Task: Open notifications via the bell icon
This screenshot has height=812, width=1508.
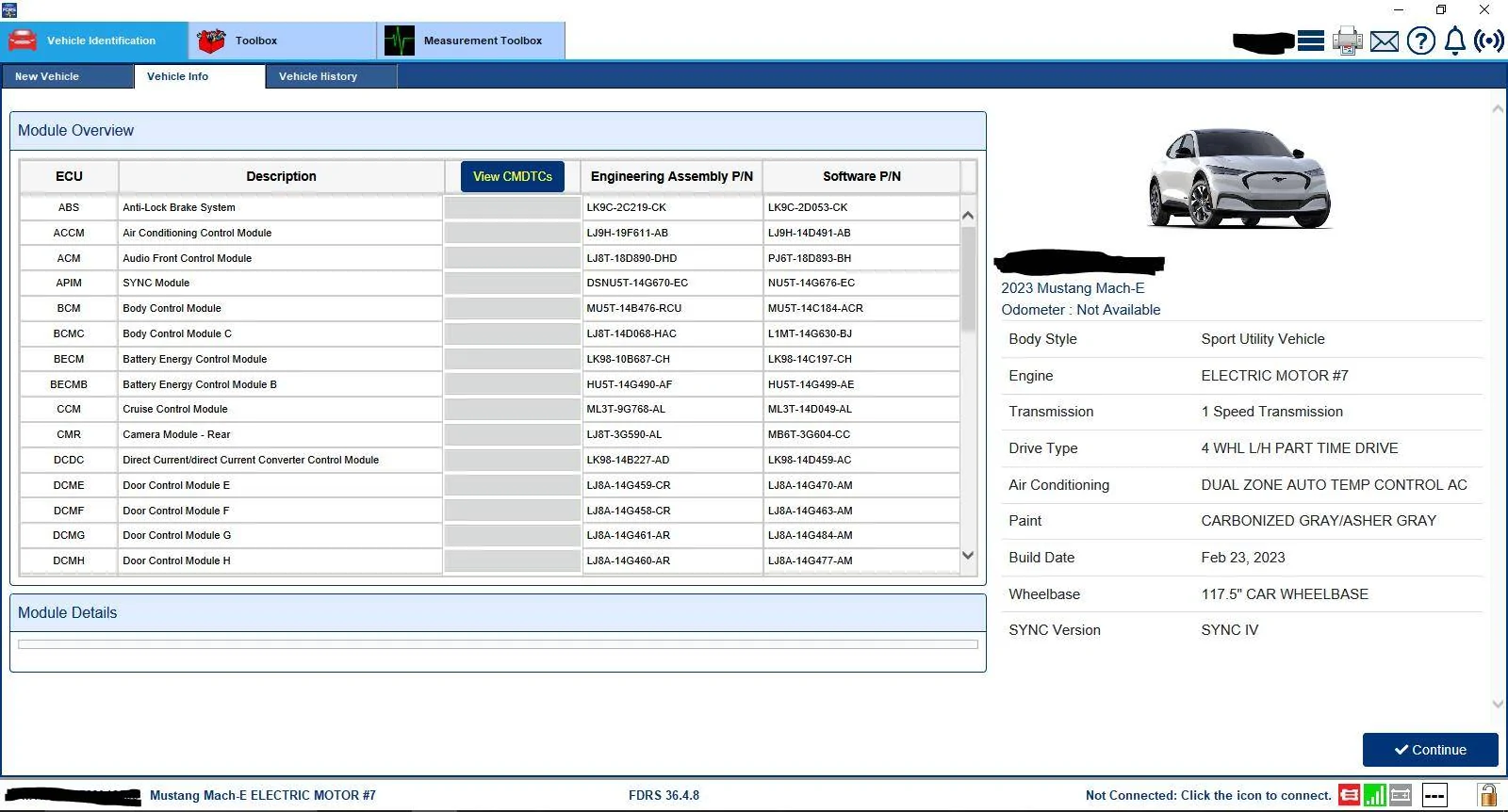Action: (x=1455, y=41)
